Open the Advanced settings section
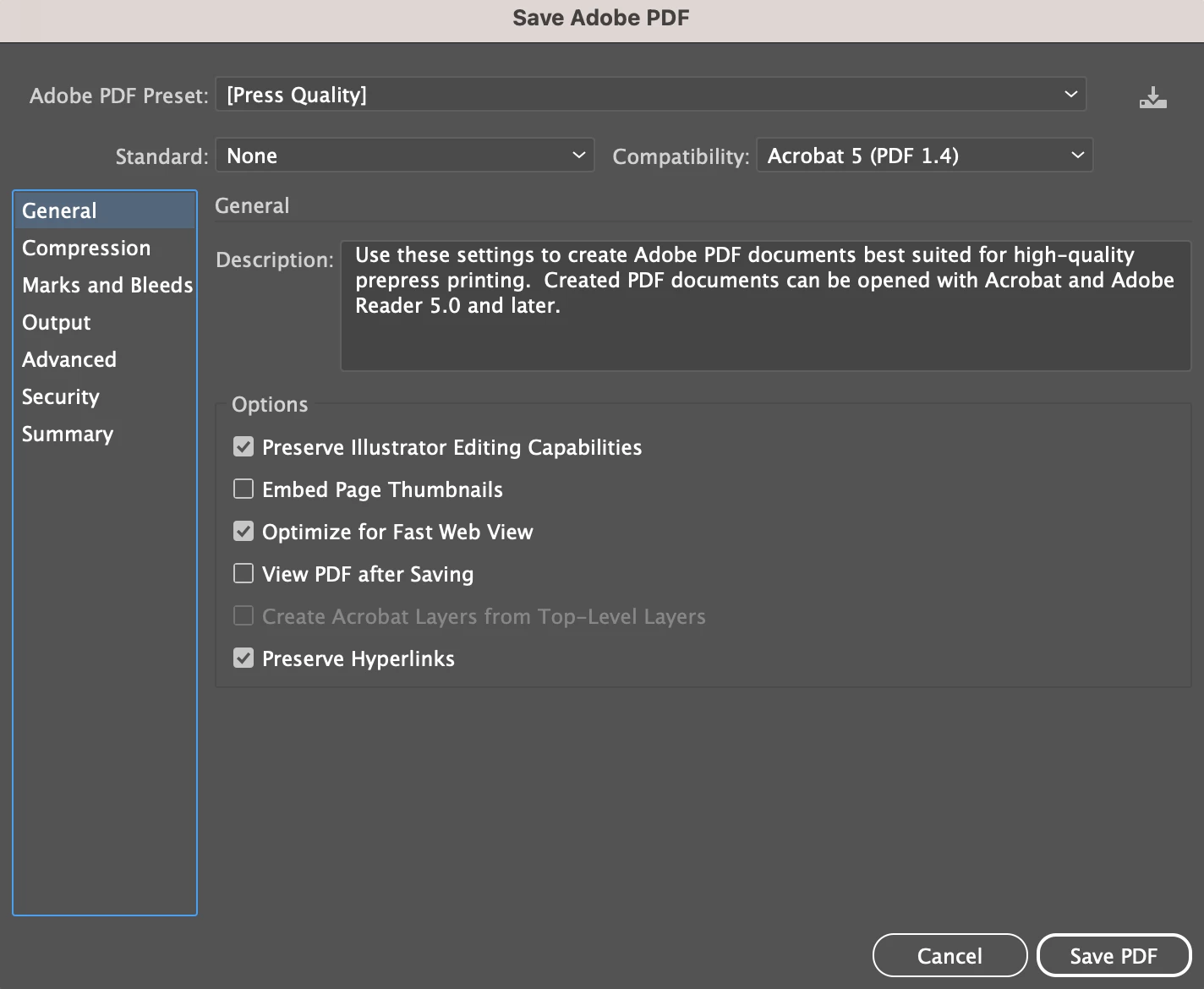 pyautogui.click(x=105, y=359)
